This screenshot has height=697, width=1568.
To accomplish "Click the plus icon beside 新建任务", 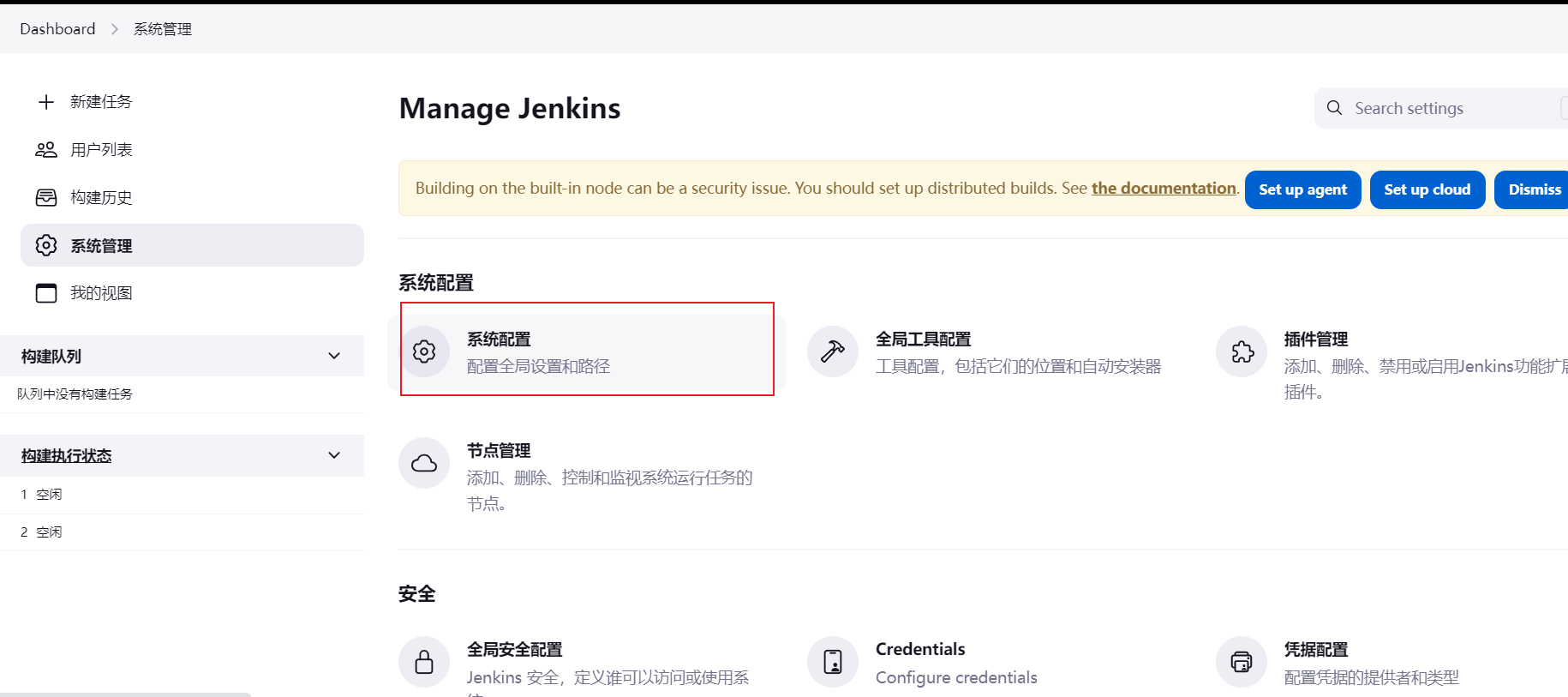I will click(x=46, y=102).
